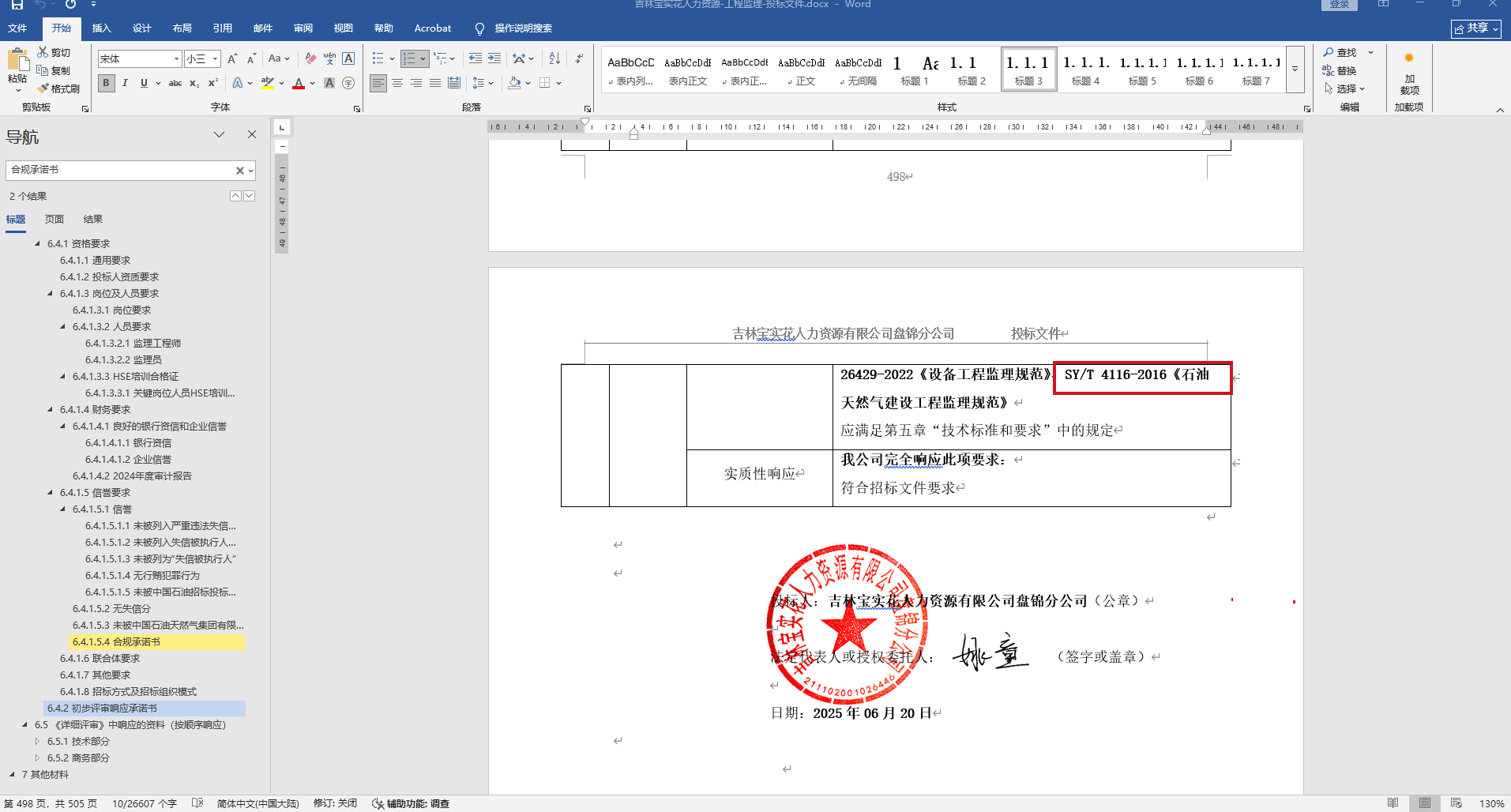Switch to read mode in the status bar

point(1393,803)
